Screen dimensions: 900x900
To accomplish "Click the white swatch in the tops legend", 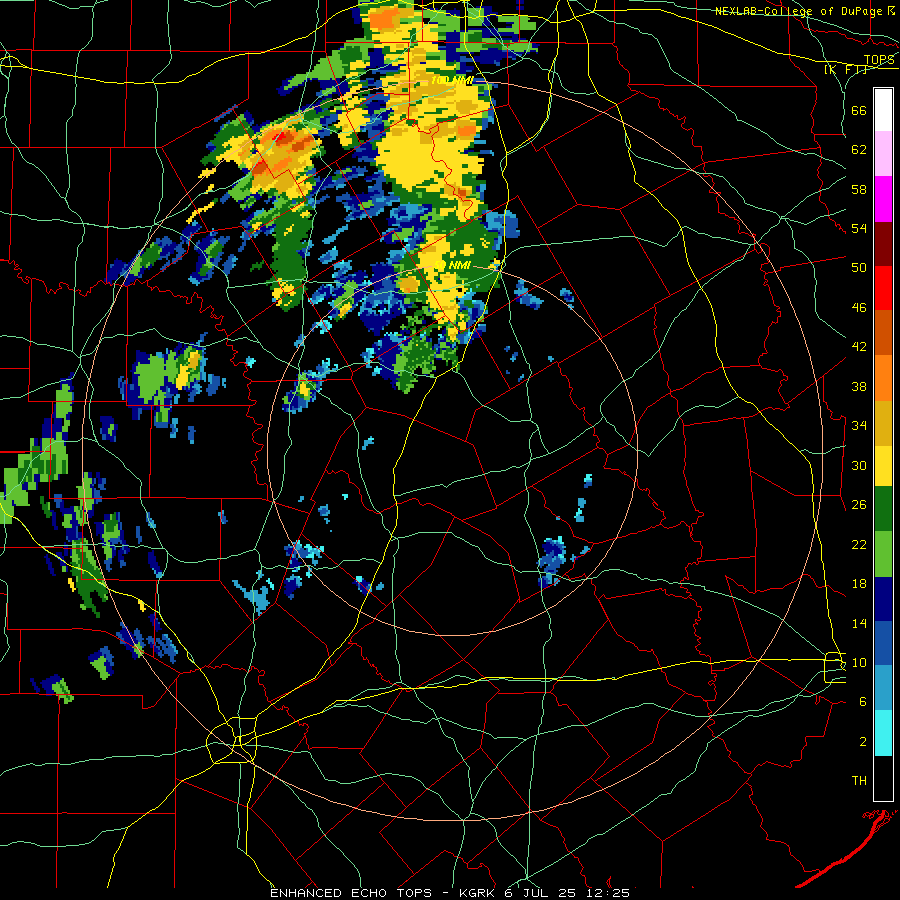I will pos(883,110).
